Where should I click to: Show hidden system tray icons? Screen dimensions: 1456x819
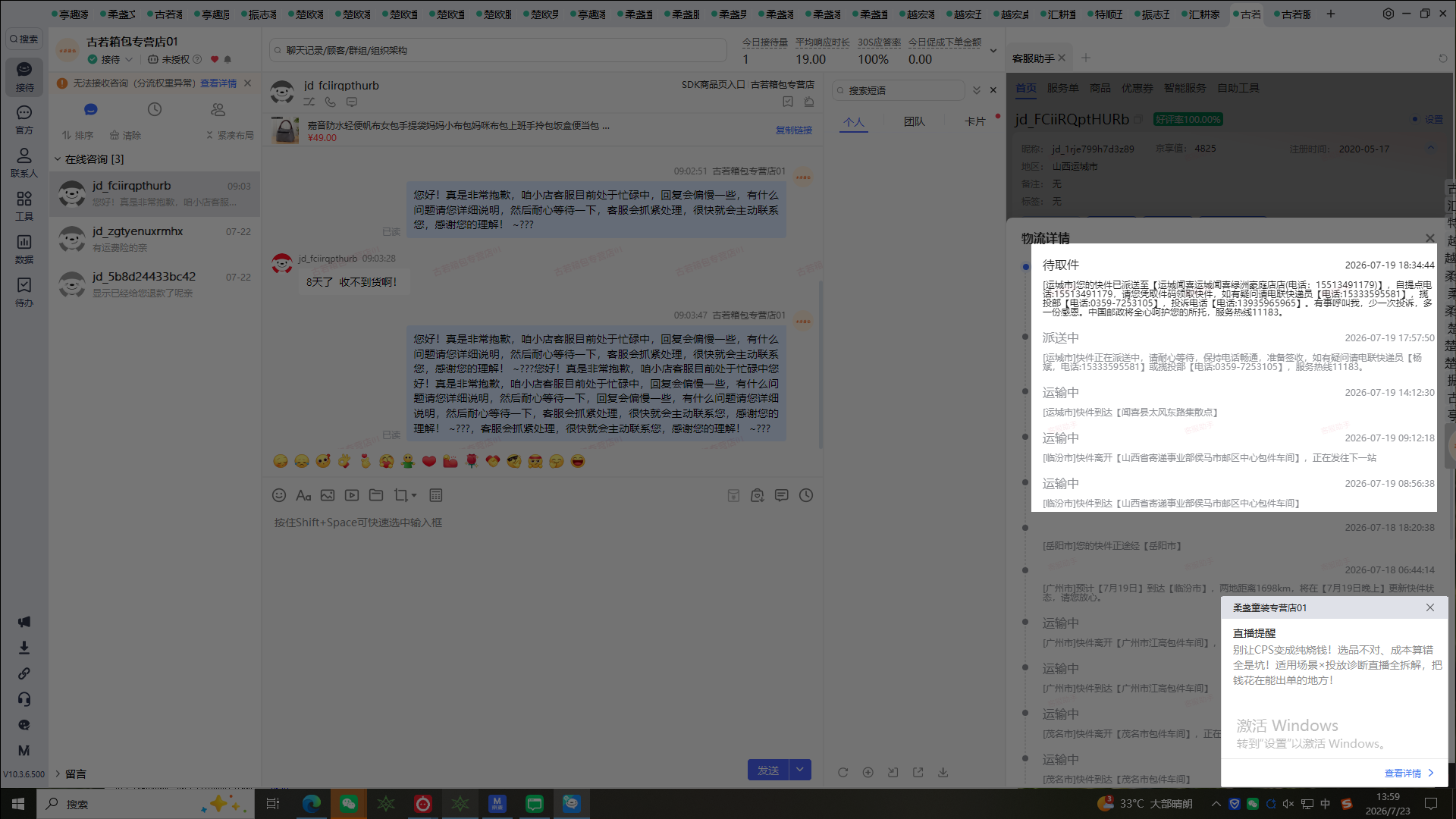coord(1216,804)
